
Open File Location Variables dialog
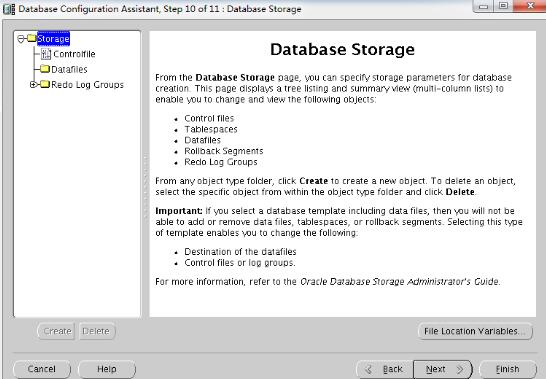tap(475, 331)
